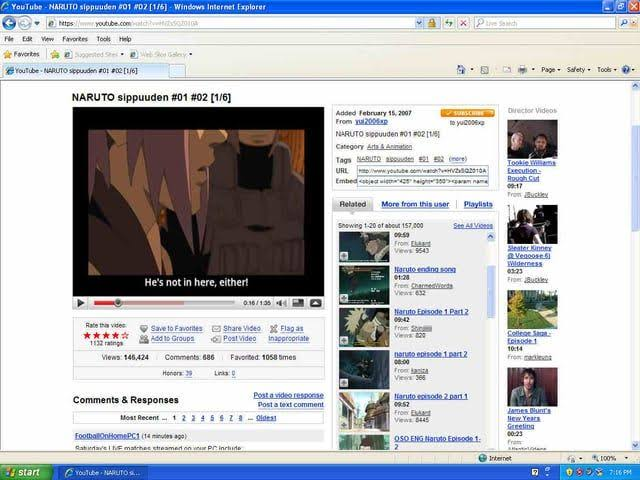Image resolution: width=640 pixels, height=480 pixels.
Task: Click the Add to Favorites Bar icon
Action: point(55,54)
